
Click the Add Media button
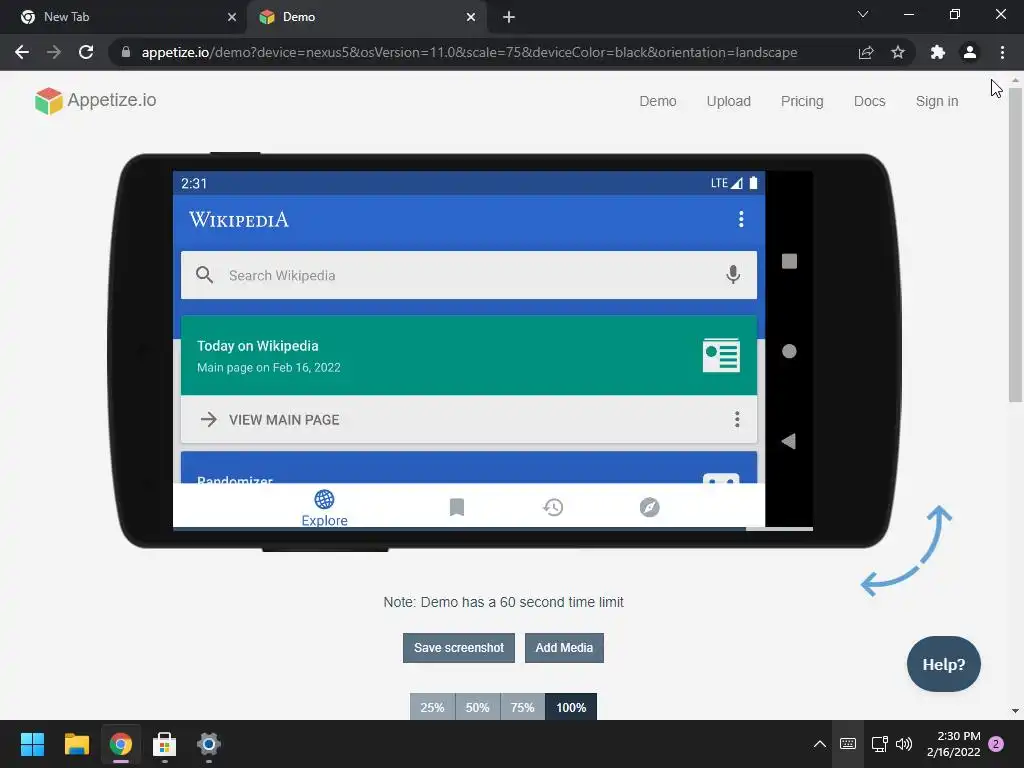click(x=564, y=648)
